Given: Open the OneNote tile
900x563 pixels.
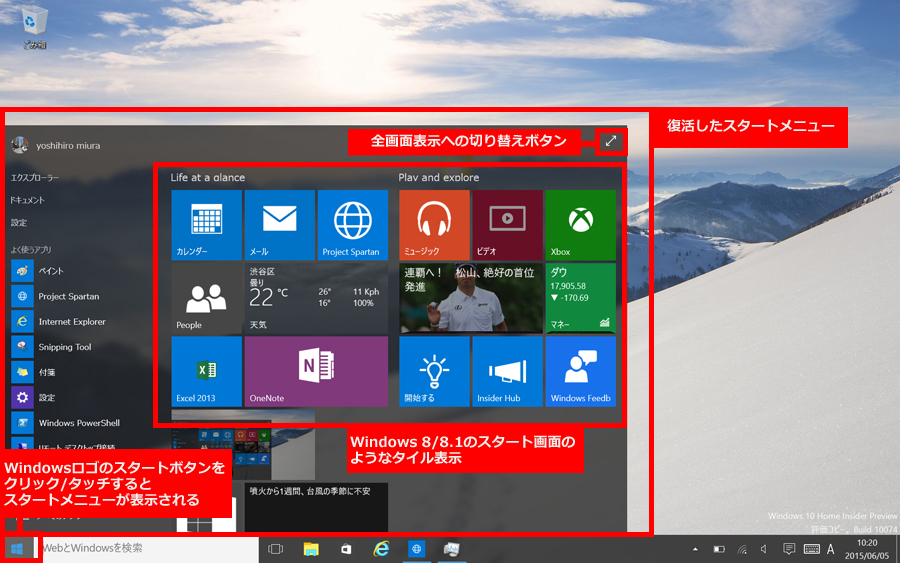Looking at the screenshot, I should [x=316, y=371].
